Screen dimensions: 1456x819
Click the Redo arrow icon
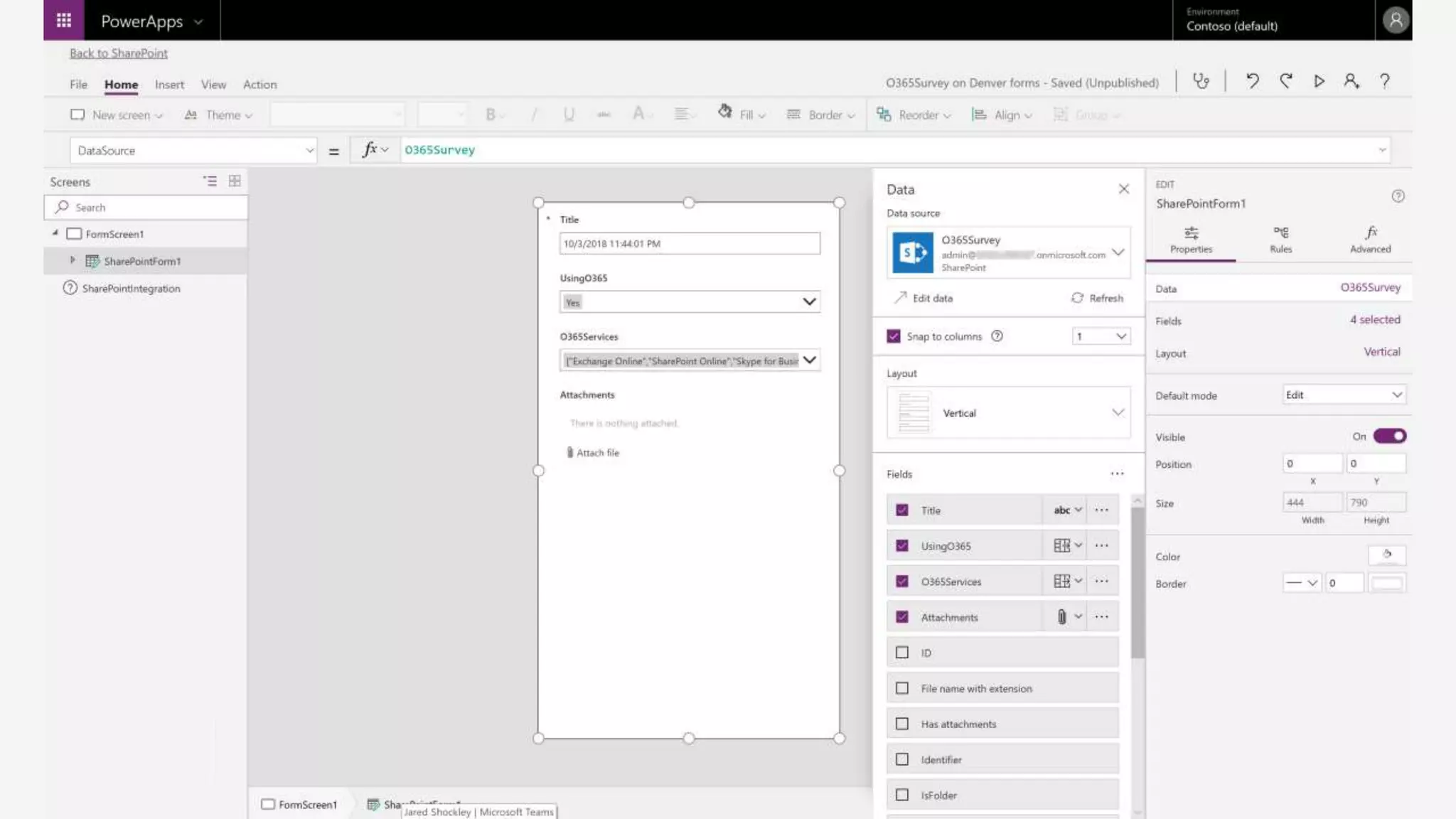(1285, 81)
